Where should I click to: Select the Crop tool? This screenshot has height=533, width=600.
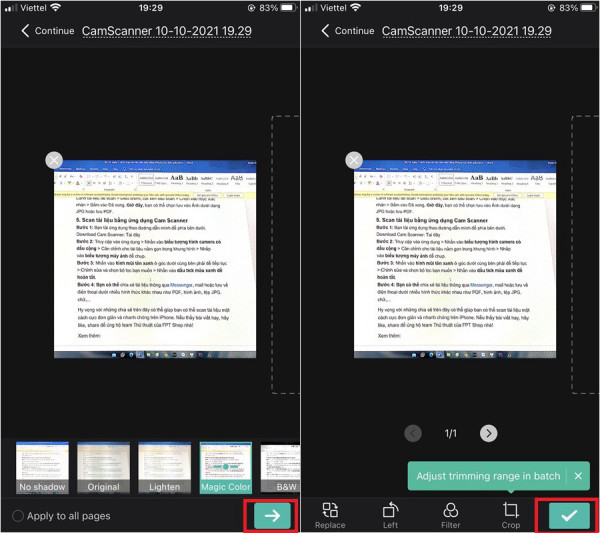click(511, 514)
